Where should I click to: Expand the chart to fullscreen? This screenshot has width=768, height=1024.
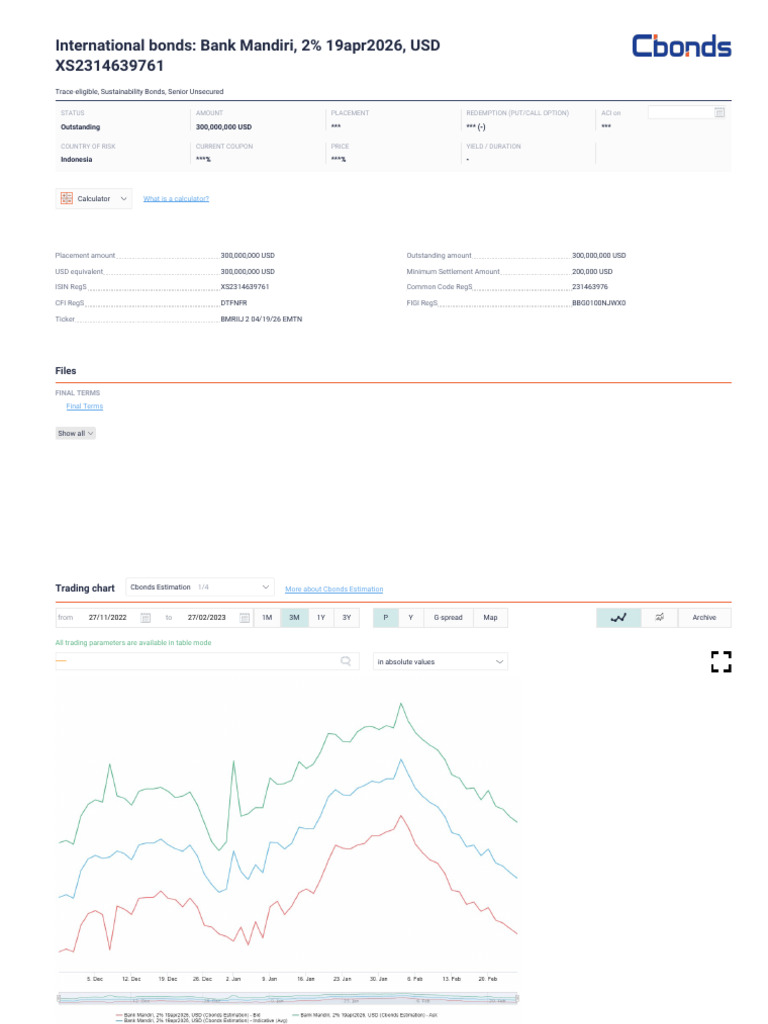click(x=721, y=662)
